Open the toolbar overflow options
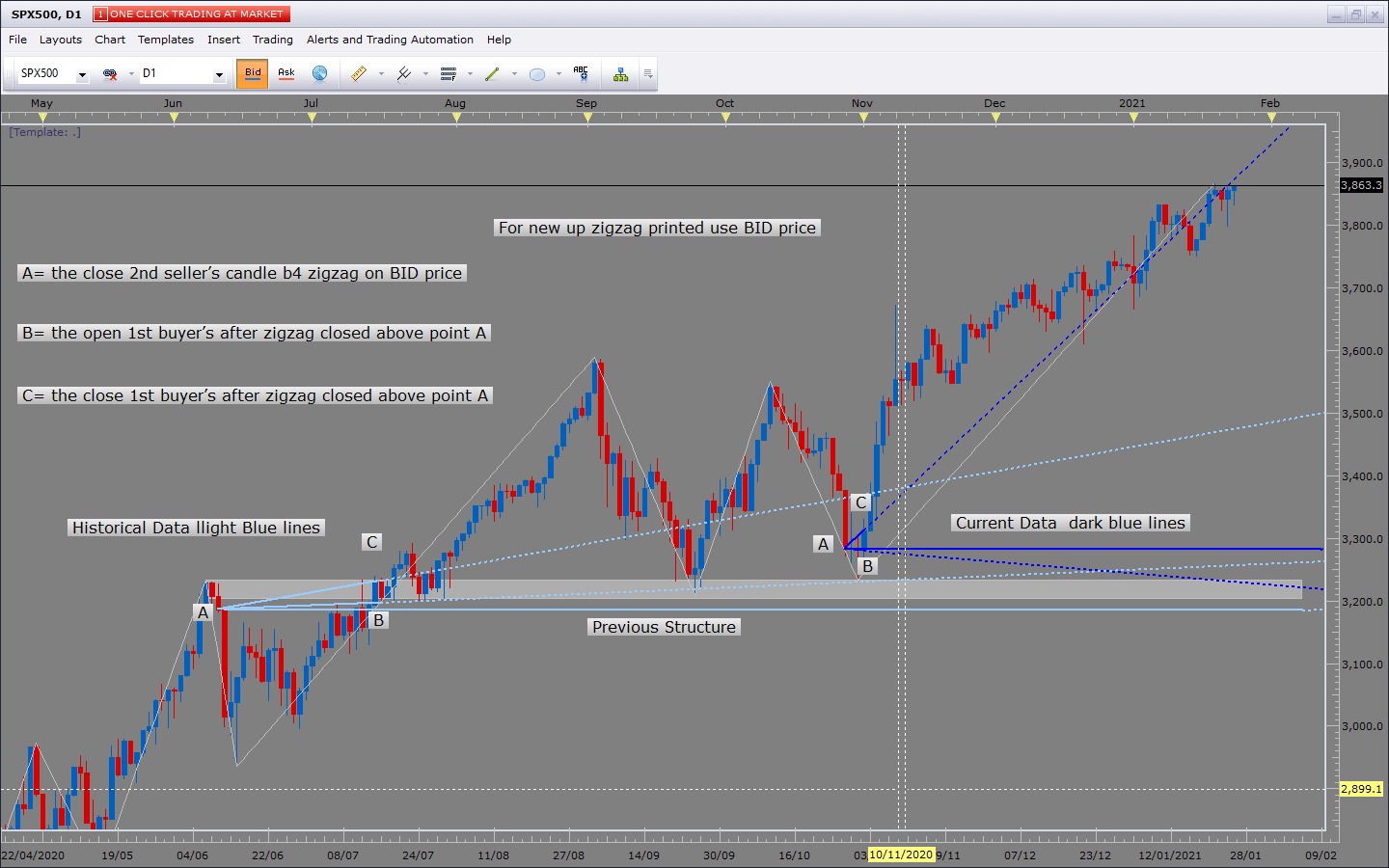 tap(648, 74)
